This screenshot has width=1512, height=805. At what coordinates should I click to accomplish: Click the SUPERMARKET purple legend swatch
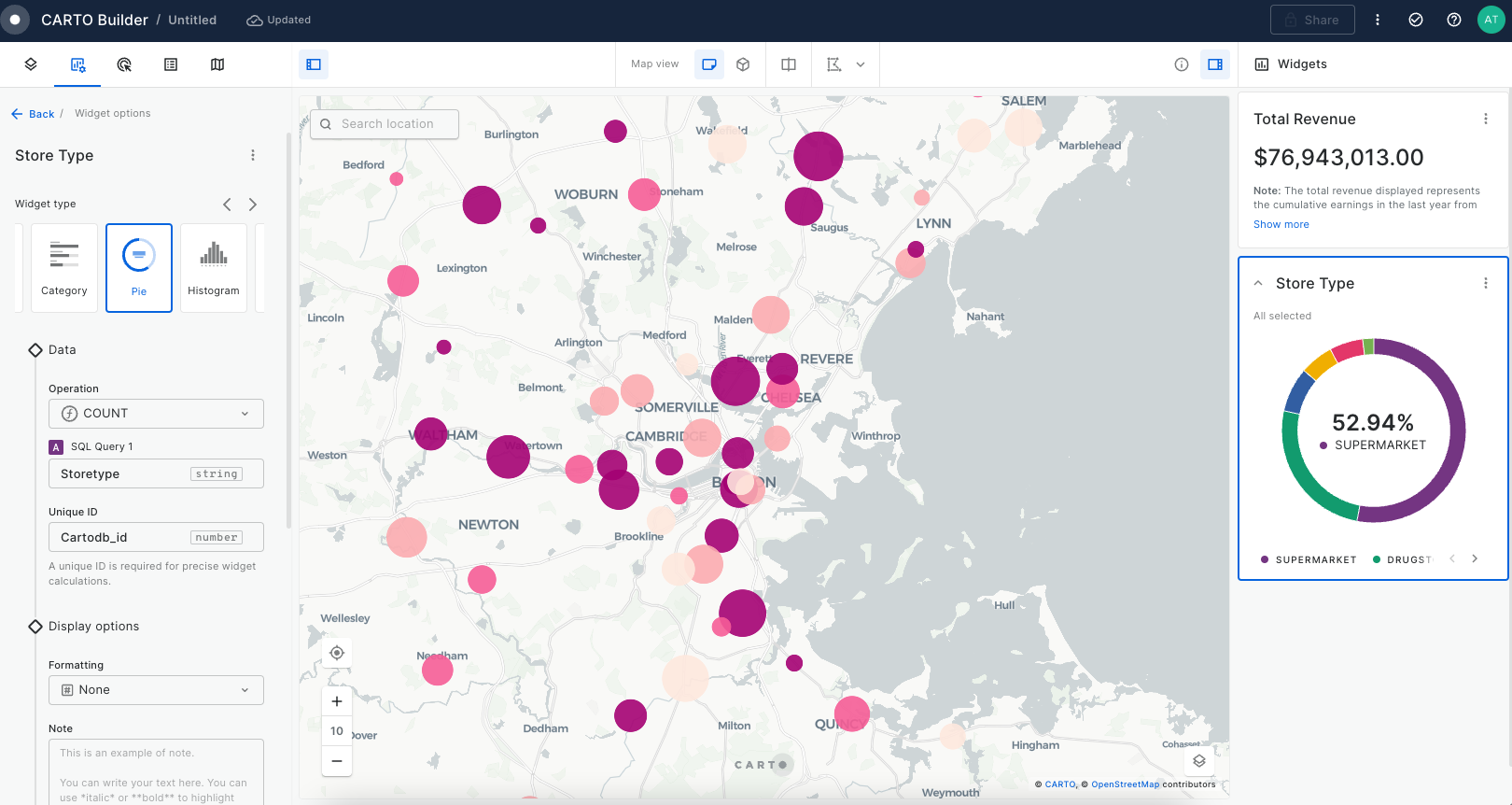pyautogui.click(x=1265, y=559)
